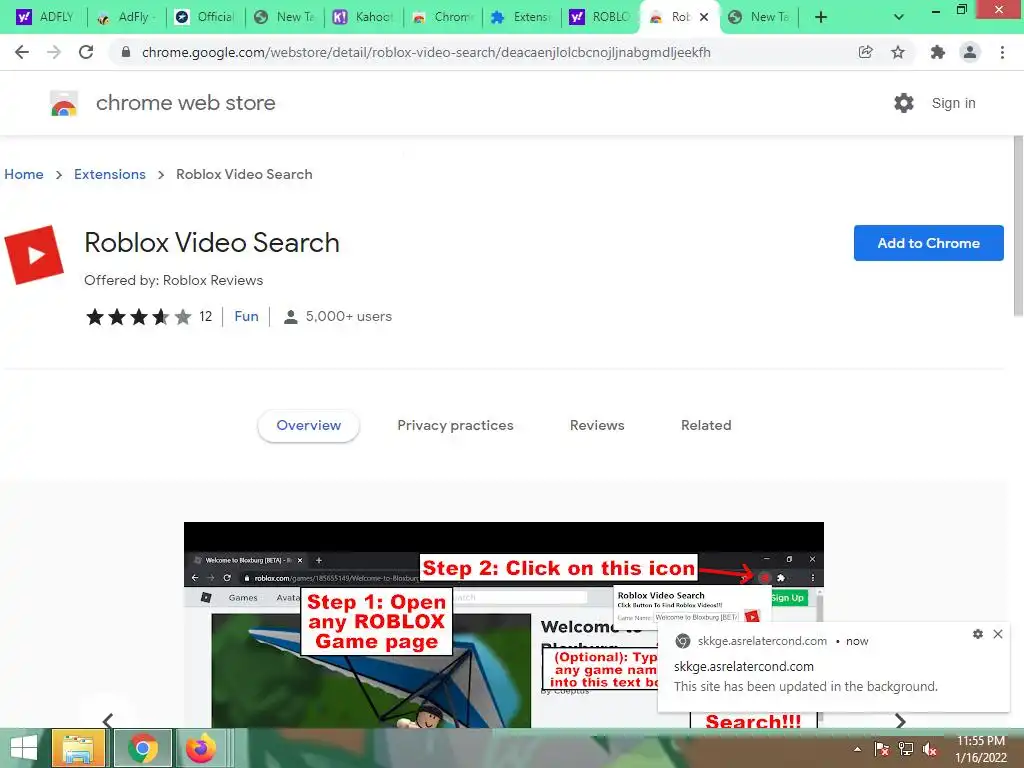This screenshot has height=768, width=1024.
Task: Open the Chrome profile avatar
Action: [x=970, y=52]
